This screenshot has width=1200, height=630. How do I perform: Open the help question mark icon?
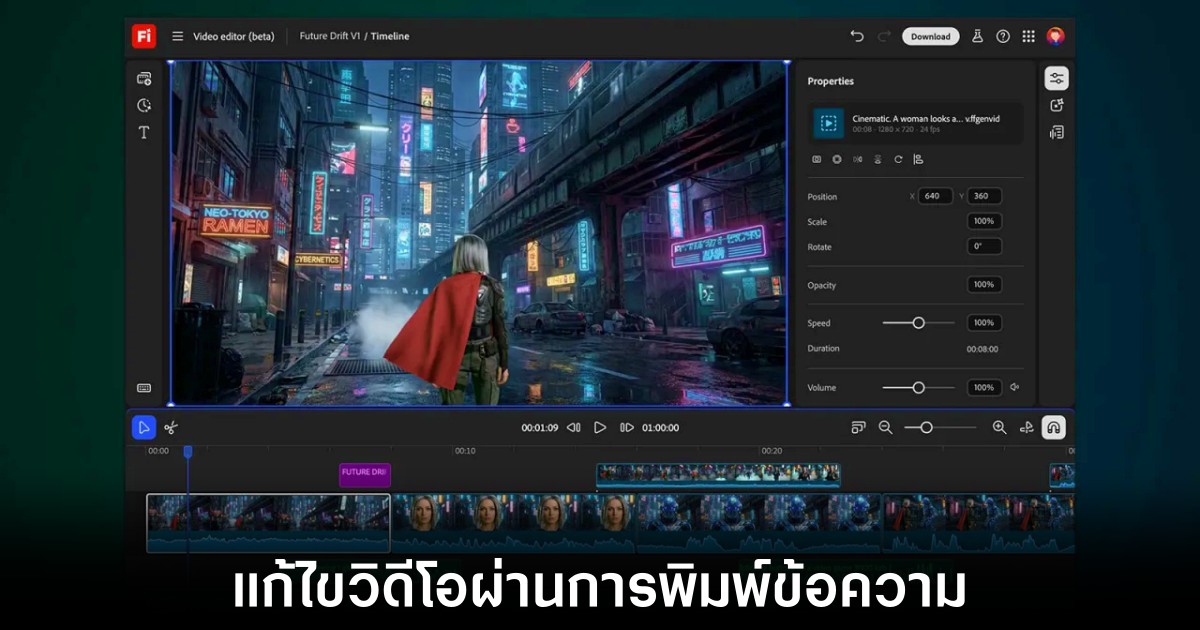pyautogui.click(x=1003, y=36)
